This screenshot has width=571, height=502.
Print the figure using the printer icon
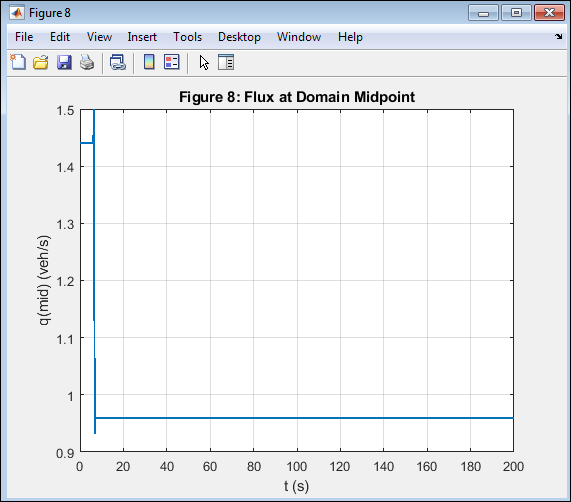coord(87,62)
